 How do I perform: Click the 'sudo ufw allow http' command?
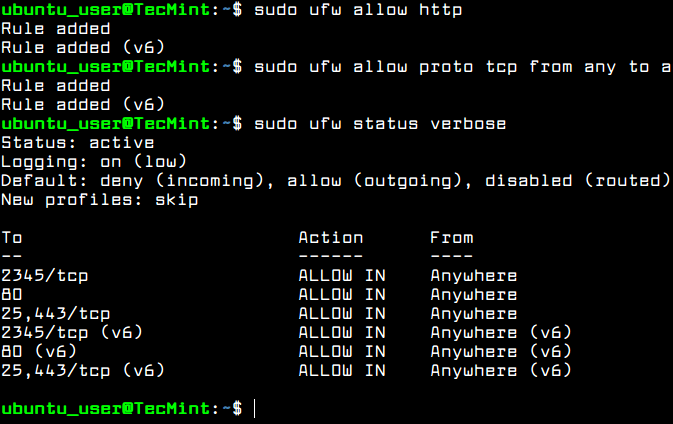point(358,10)
